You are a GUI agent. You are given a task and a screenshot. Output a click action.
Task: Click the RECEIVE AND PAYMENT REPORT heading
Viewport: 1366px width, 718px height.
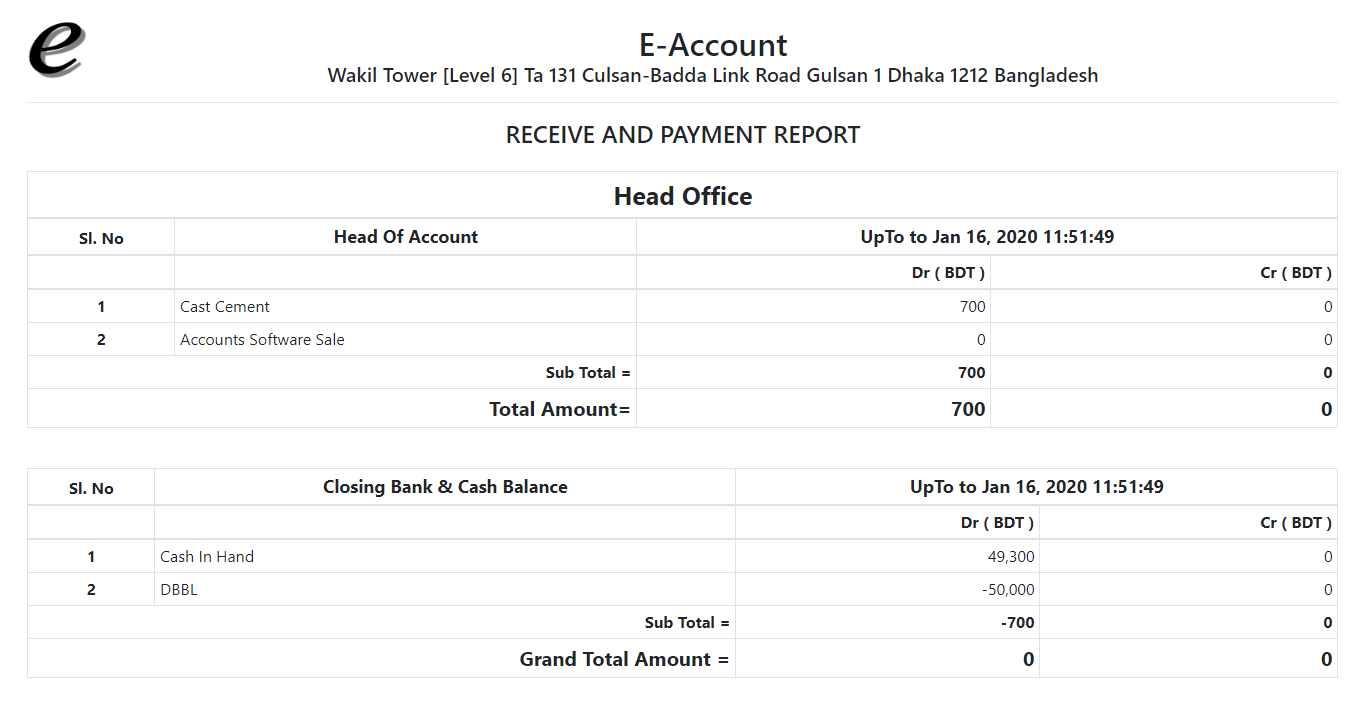(683, 134)
